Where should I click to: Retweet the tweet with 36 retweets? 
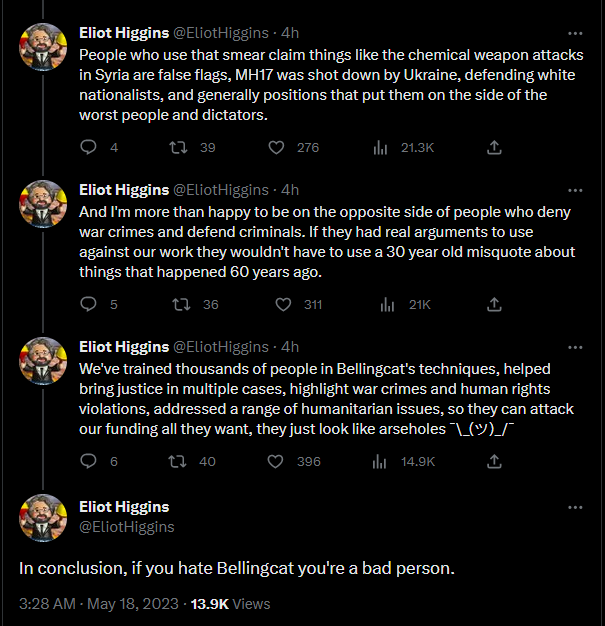(x=180, y=304)
